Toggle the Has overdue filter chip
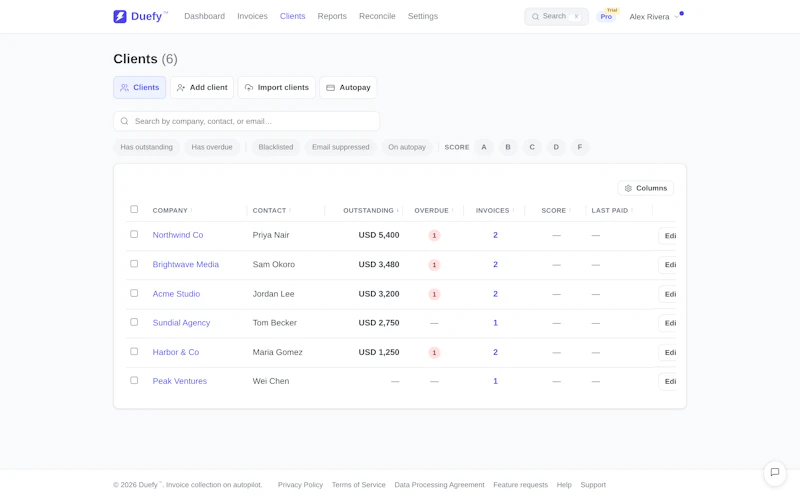The width and height of the screenshot is (800, 500). (x=212, y=147)
